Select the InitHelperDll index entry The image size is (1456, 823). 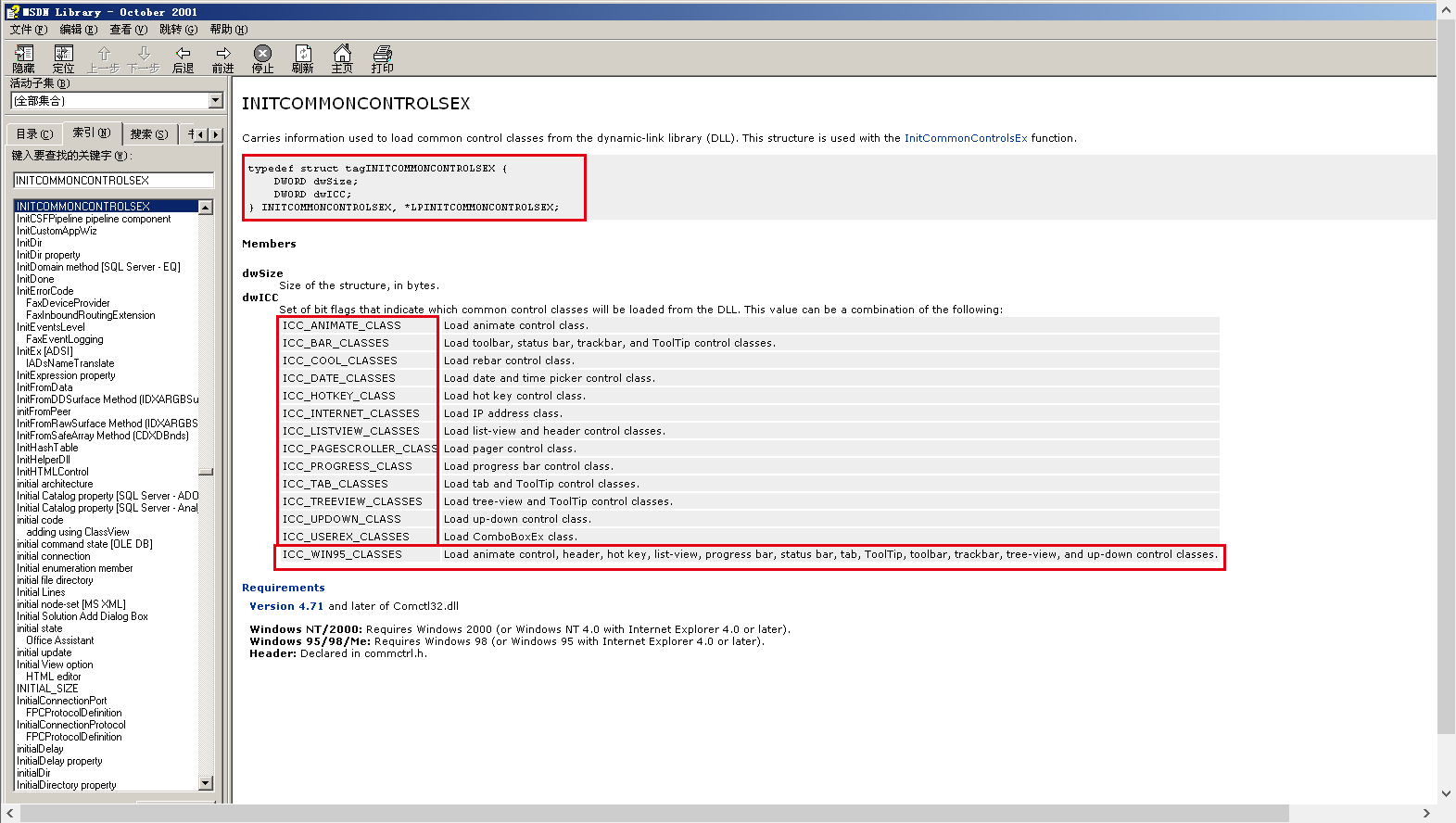[44, 460]
